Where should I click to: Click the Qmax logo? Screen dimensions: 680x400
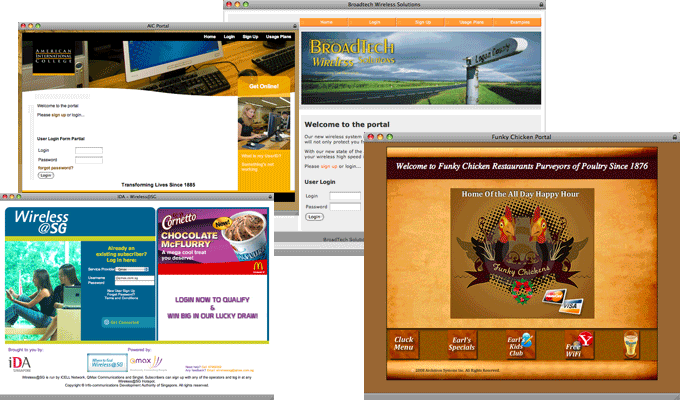click(x=146, y=362)
